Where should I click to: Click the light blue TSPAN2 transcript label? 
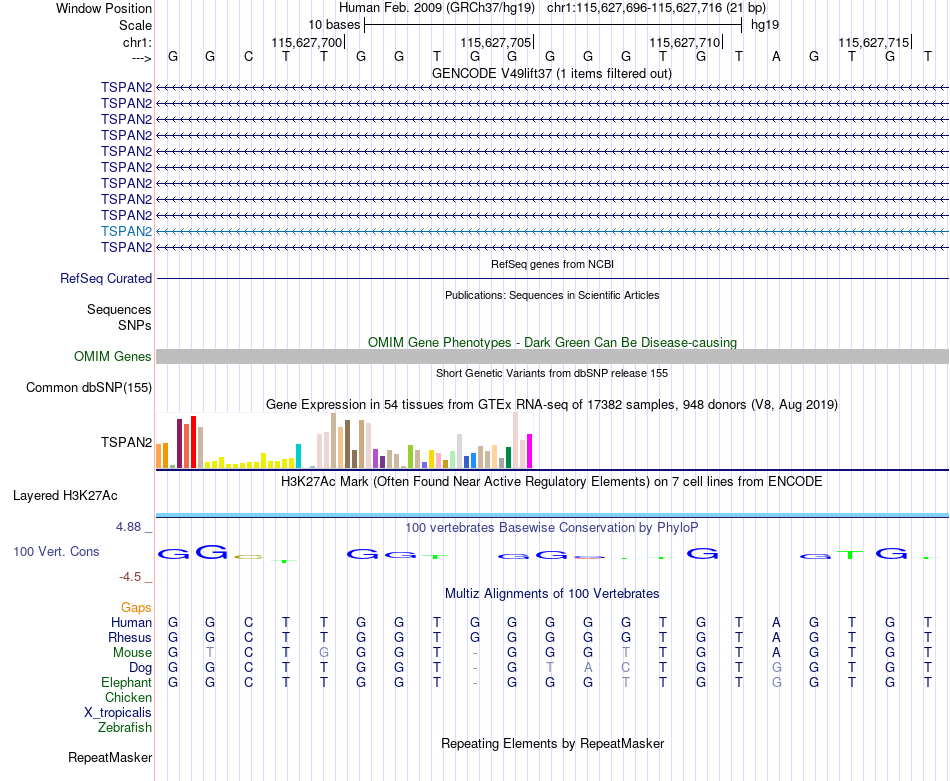(126, 231)
